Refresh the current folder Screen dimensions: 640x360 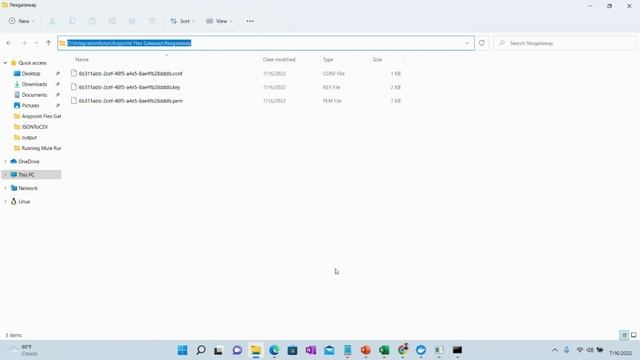[482, 43]
